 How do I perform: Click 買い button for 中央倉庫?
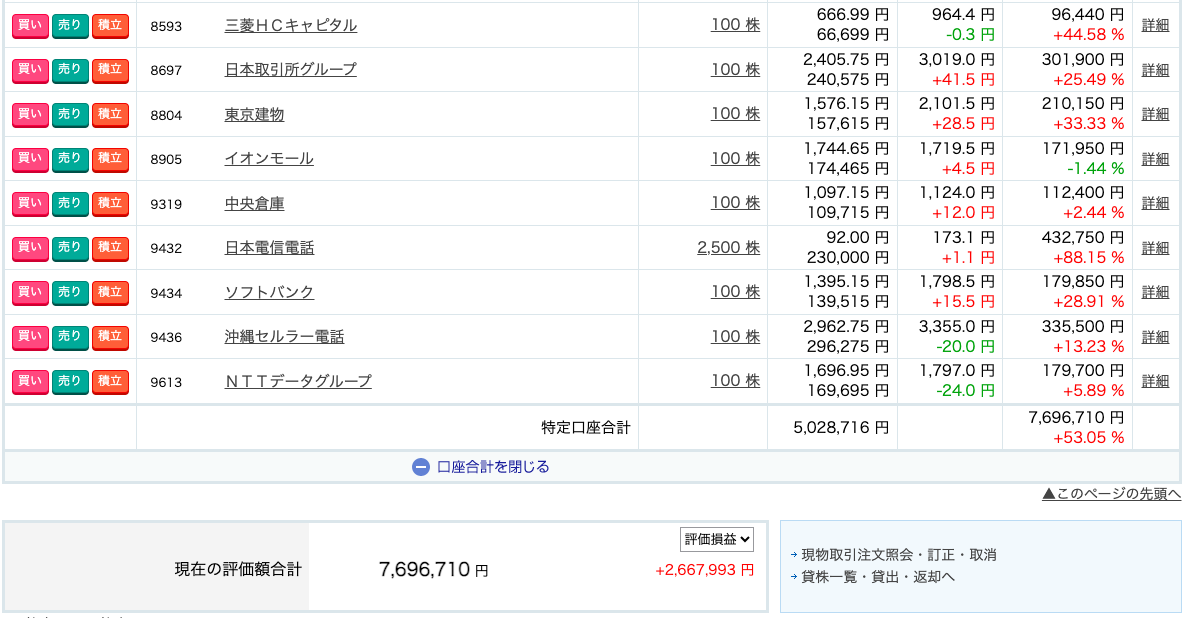tap(30, 203)
